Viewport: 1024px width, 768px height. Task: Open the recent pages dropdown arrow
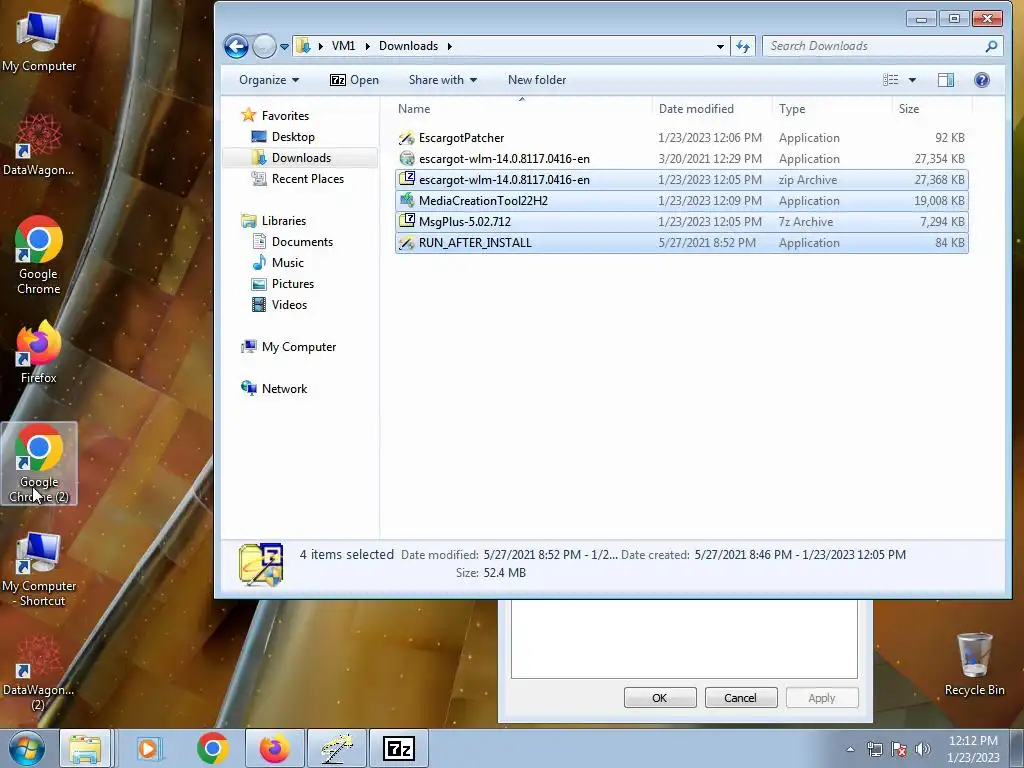tap(285, 46)
